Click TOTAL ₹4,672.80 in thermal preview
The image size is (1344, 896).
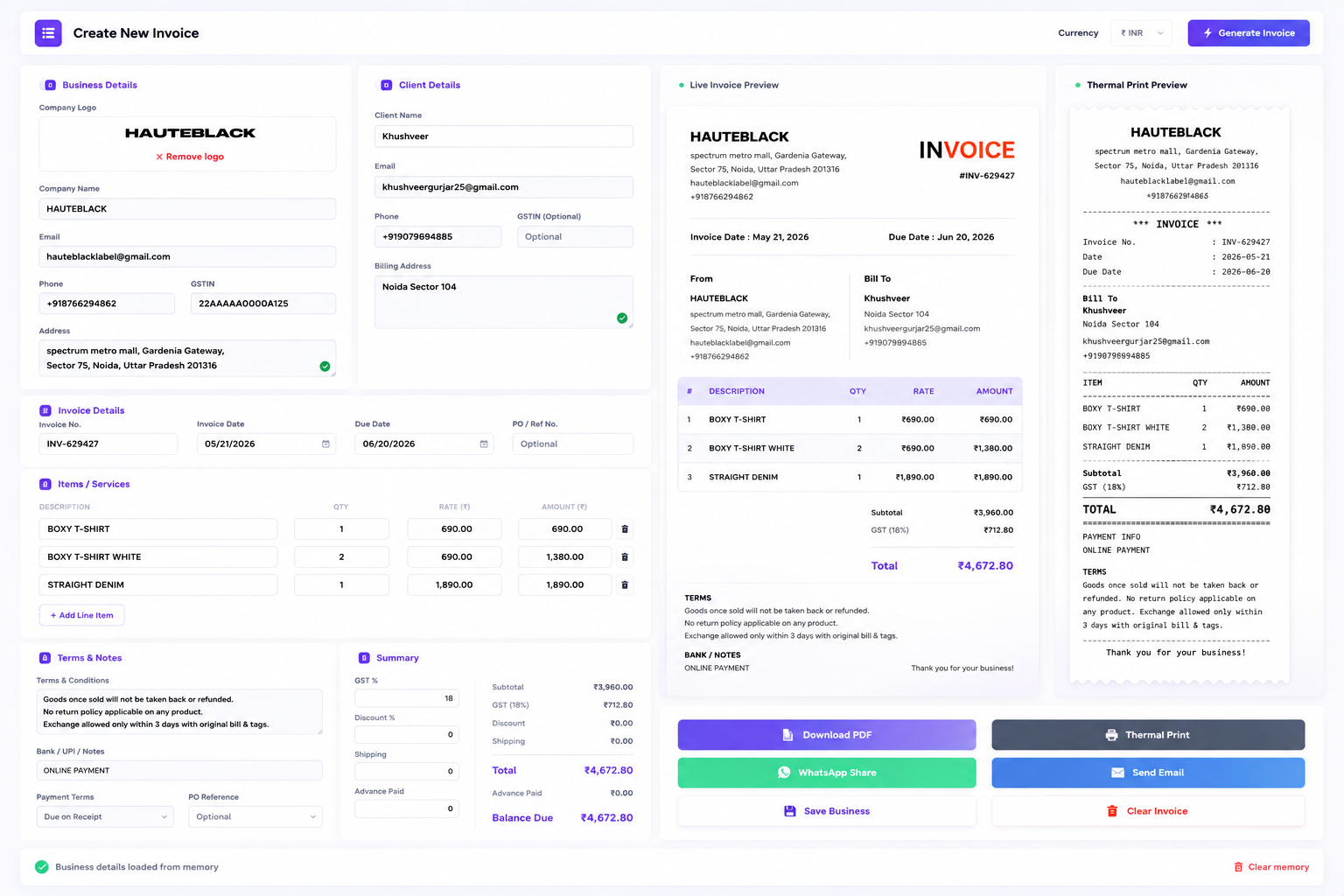1176,509
